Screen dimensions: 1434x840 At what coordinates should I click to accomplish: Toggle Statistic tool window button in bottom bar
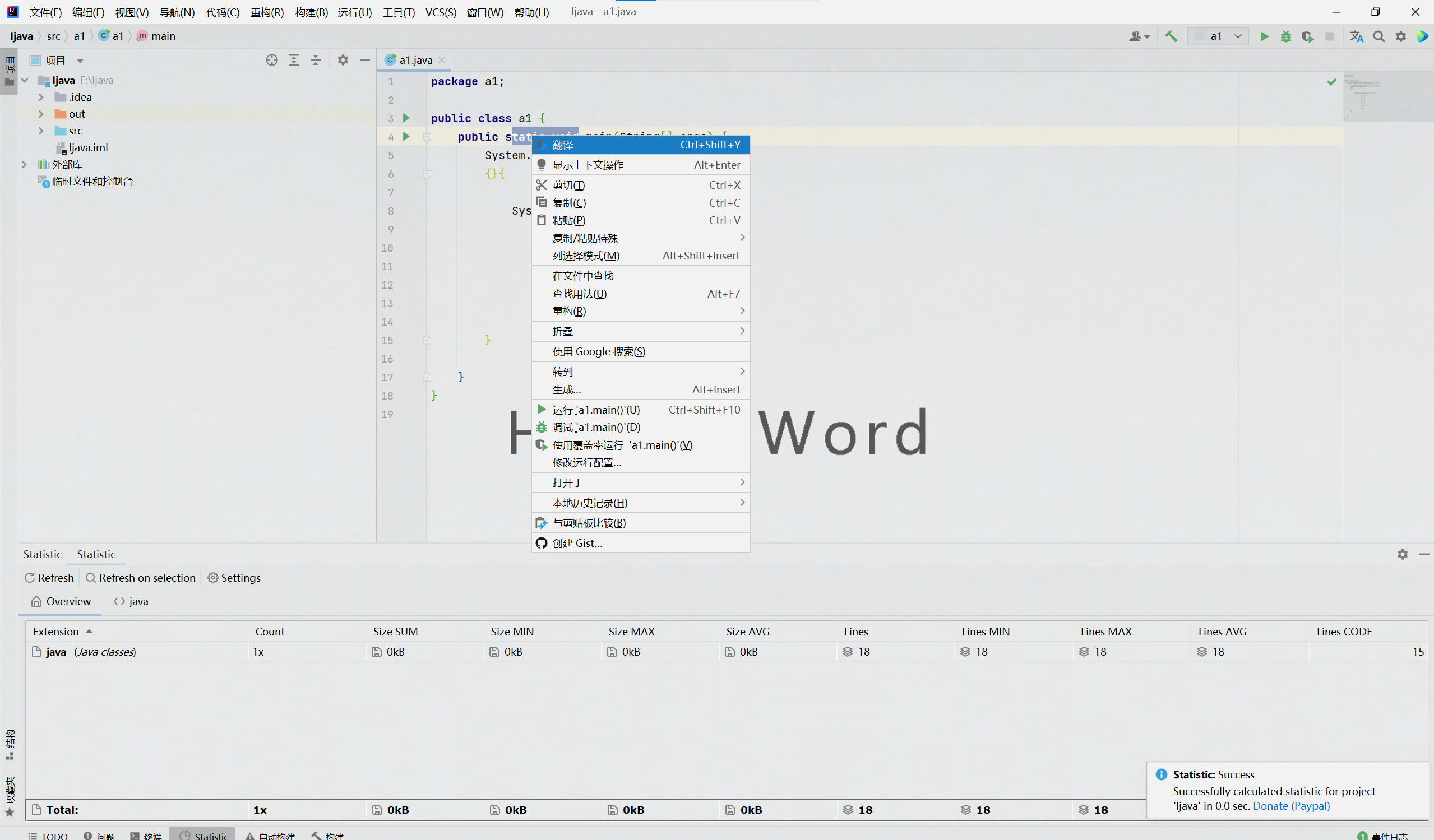pos(203,836)
